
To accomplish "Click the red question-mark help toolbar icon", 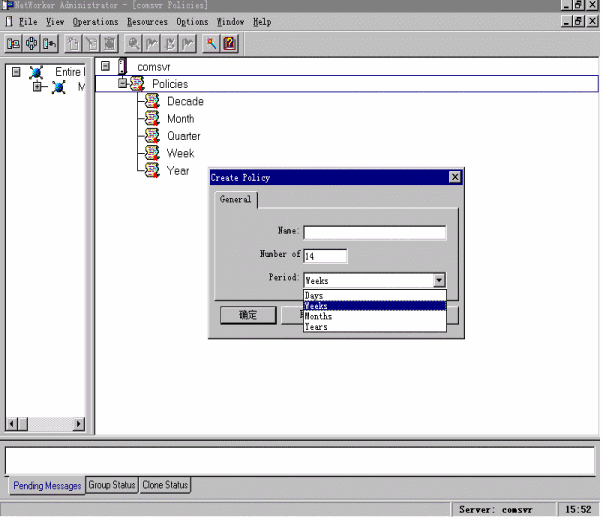I will (230, 43).
